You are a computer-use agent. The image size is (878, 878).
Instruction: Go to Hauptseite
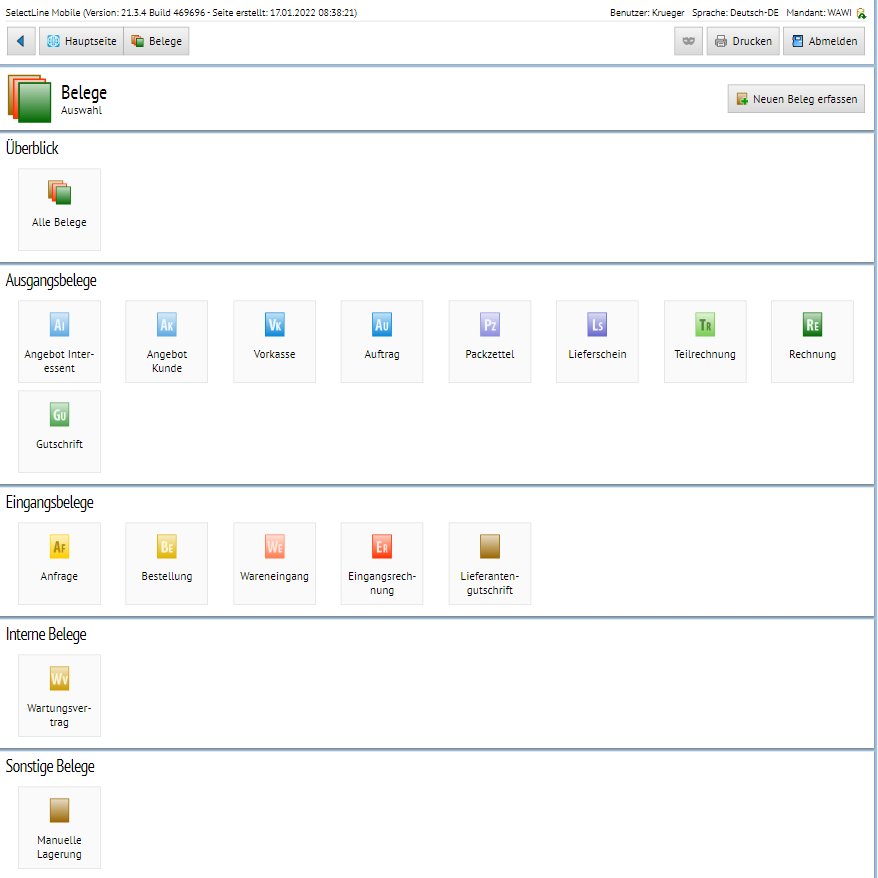(x=82, y=41)
